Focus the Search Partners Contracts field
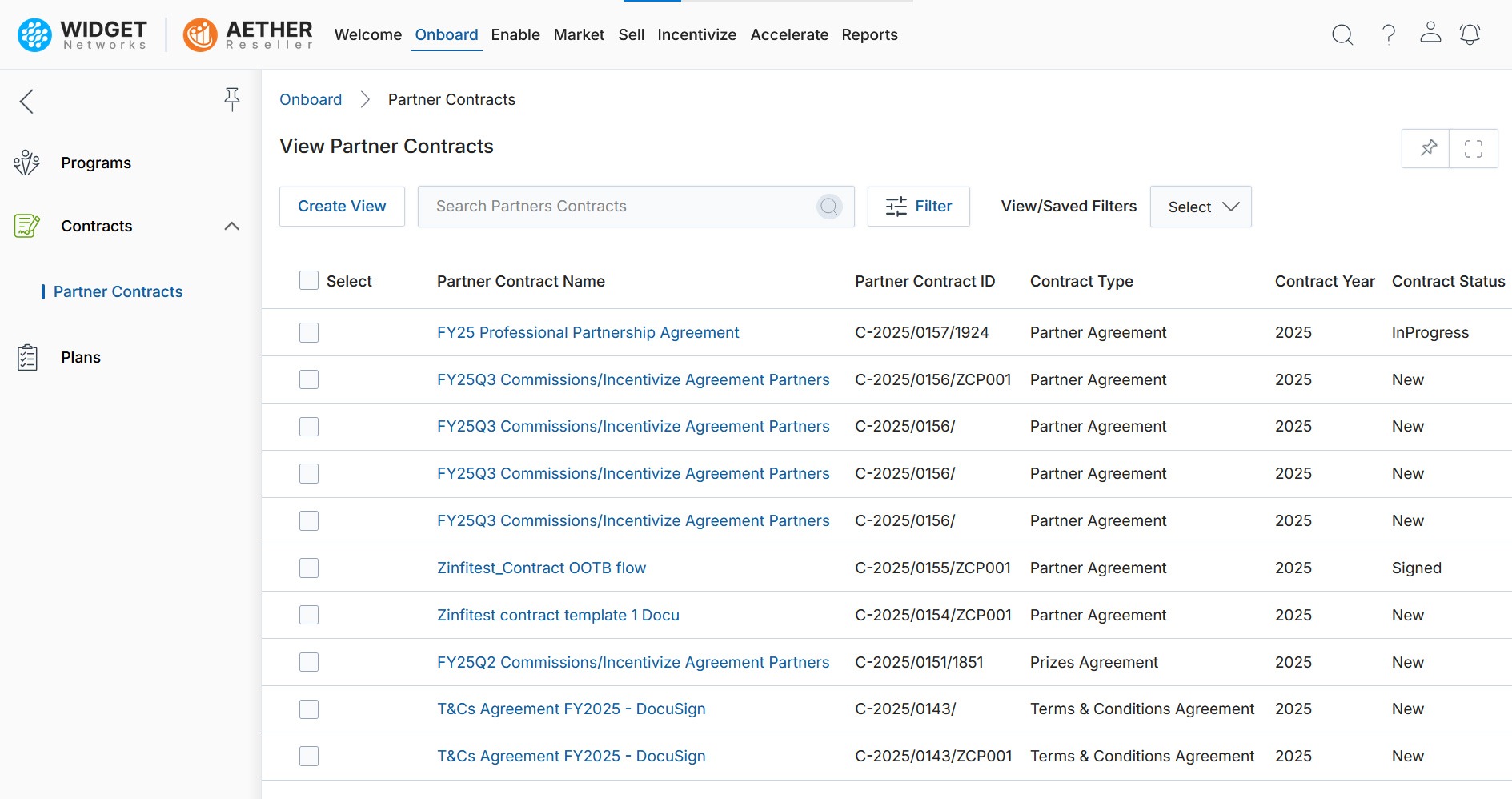 [616, 207]
